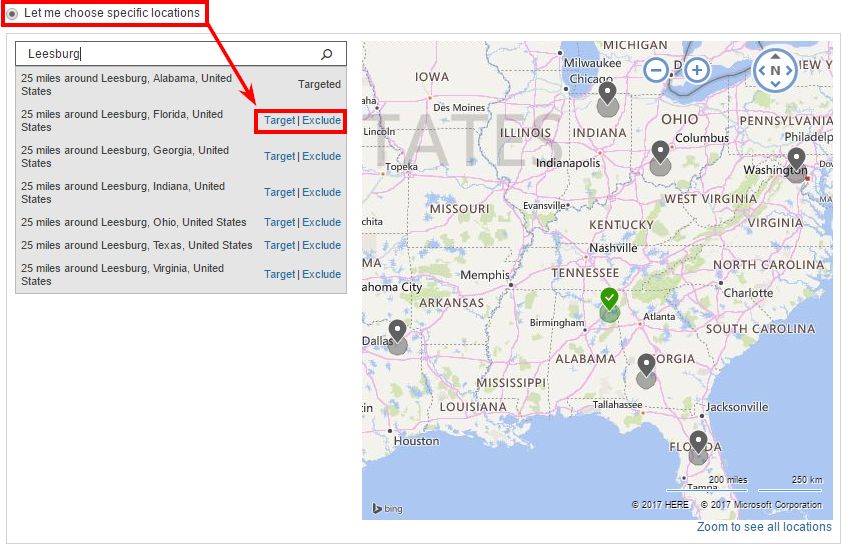
Task: Select the gray map pin near Chicago
Action: click(607, 96)
